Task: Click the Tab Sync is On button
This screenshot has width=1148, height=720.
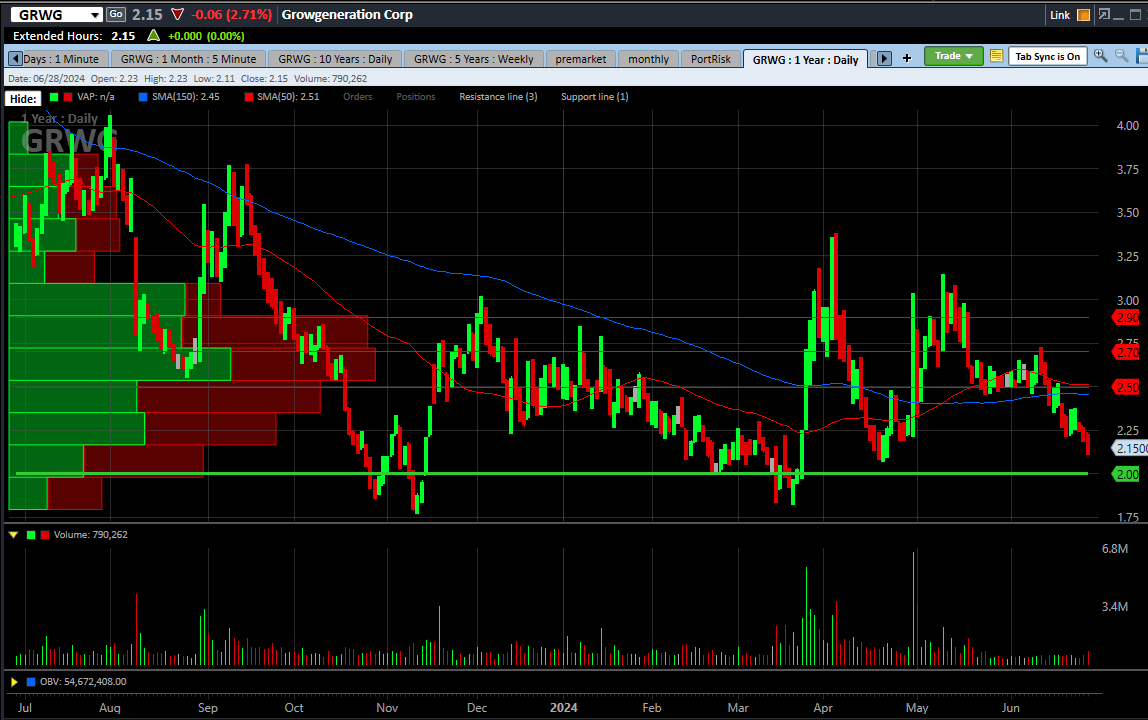Action: [1048, 56]
